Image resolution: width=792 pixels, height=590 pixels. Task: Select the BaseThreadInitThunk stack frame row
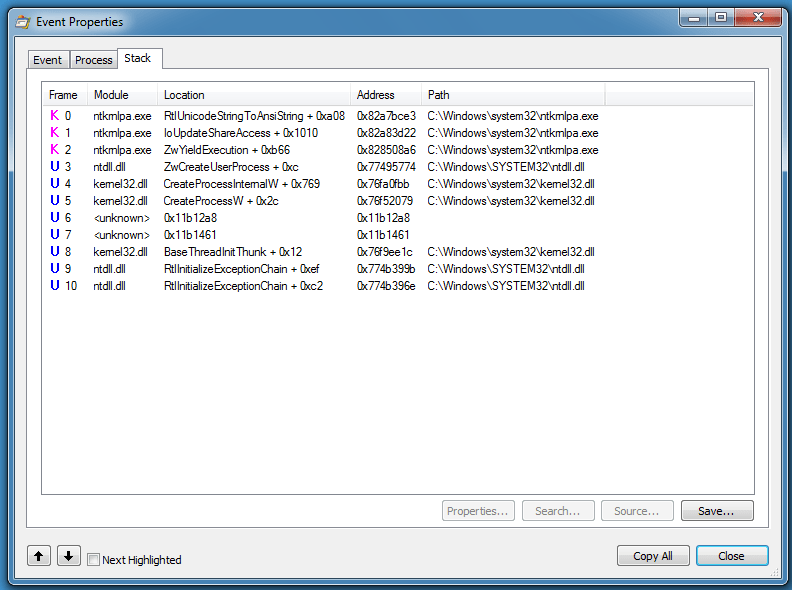232,252
